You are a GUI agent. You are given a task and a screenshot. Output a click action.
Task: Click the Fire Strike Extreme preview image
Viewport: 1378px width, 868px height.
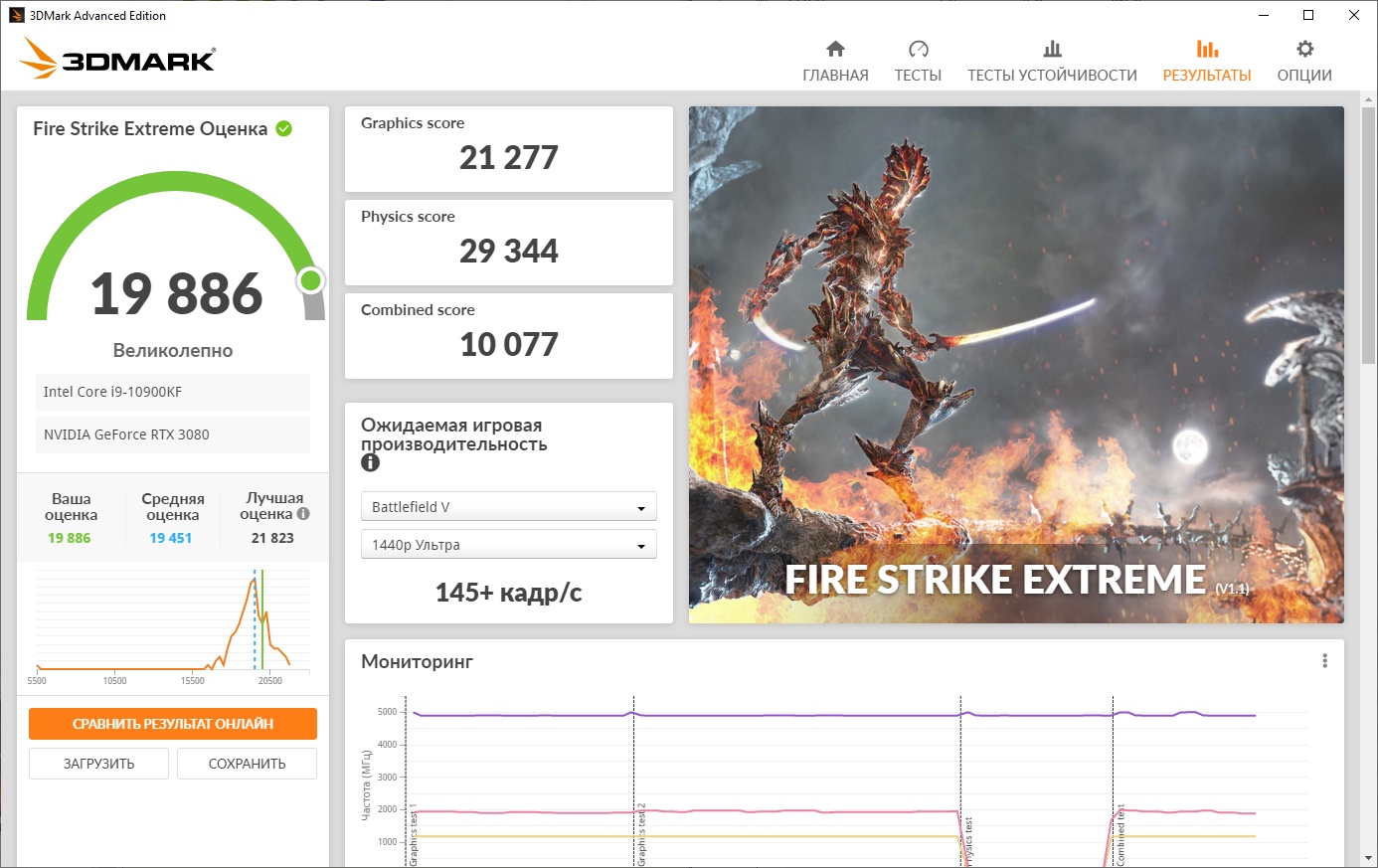tap(1016, 365)
